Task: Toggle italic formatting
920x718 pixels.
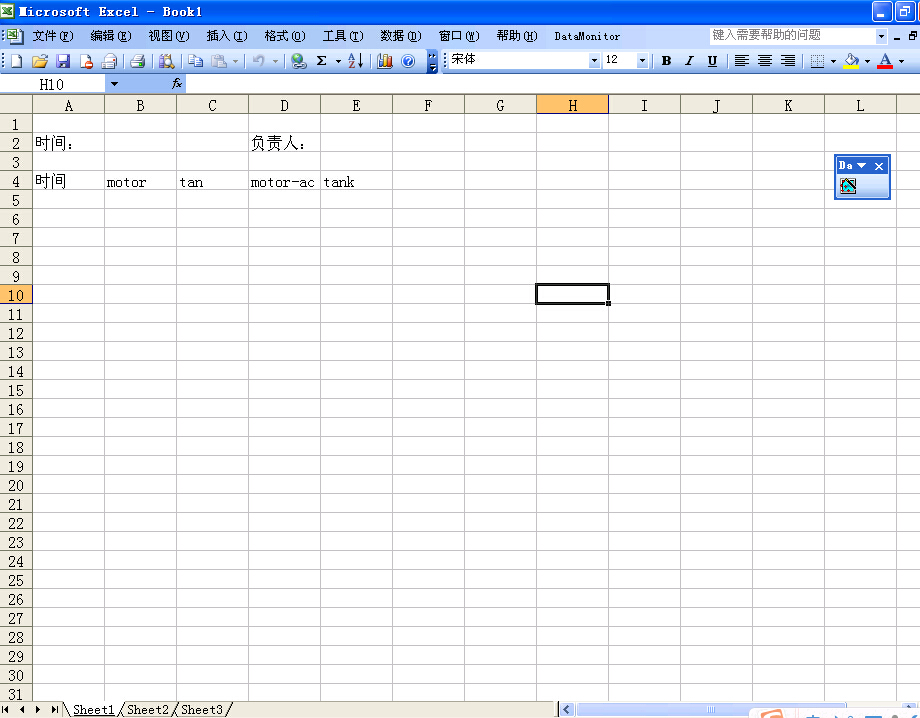Action: [689, 60]
